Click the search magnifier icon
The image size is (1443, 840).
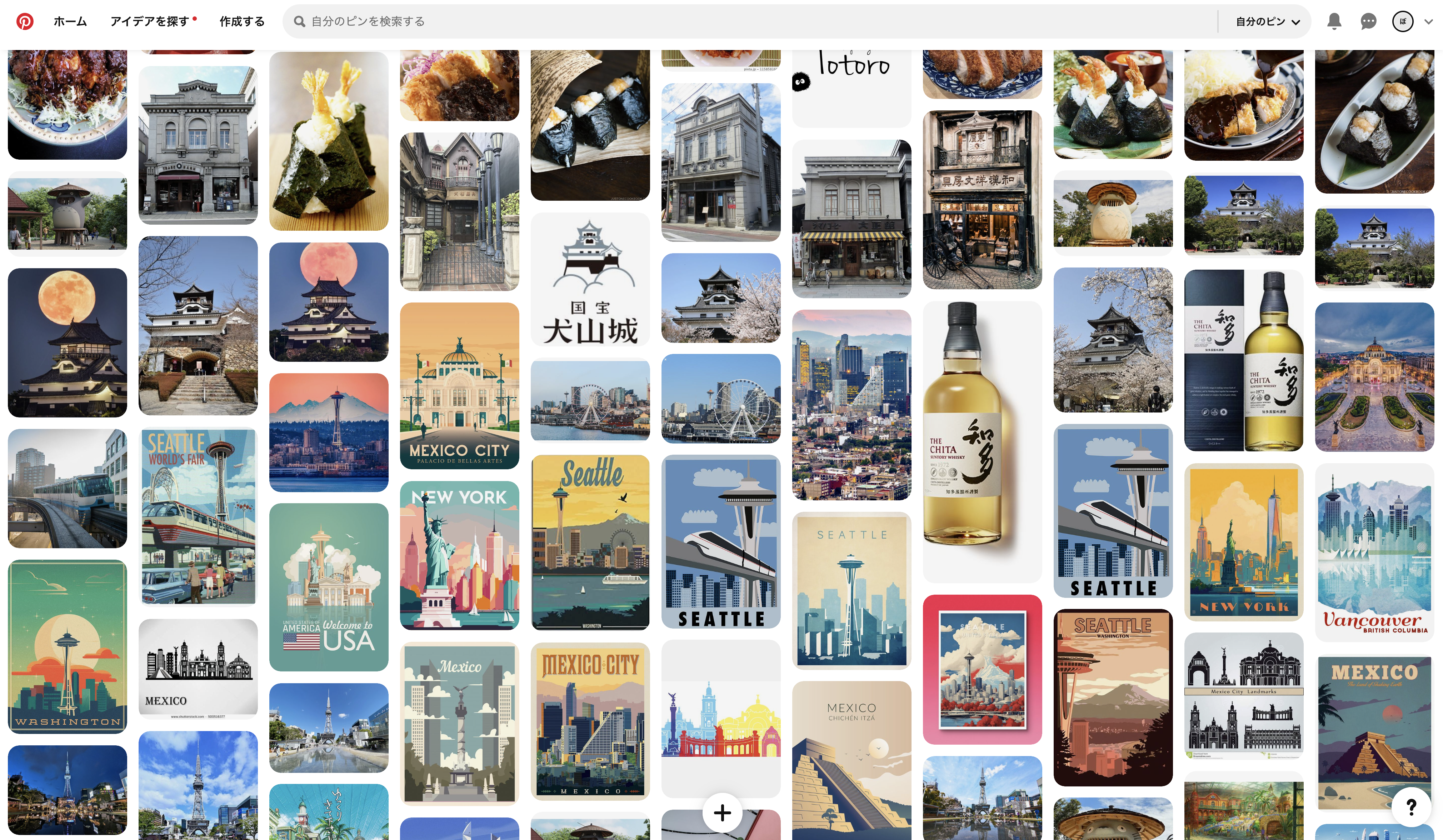299,21
